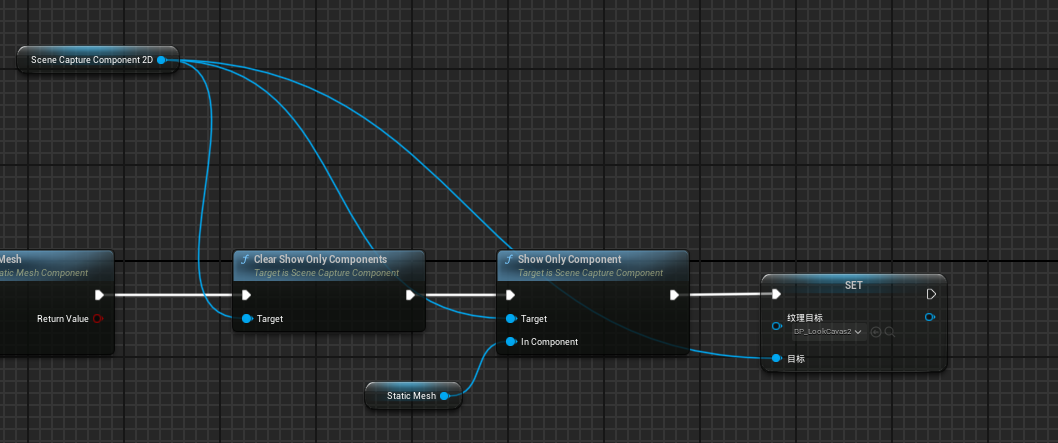This screenshot has height=443, width=1058.
Task: Select the Show Only Component node title
Action: pyautogui.click(x=569, y=260)
